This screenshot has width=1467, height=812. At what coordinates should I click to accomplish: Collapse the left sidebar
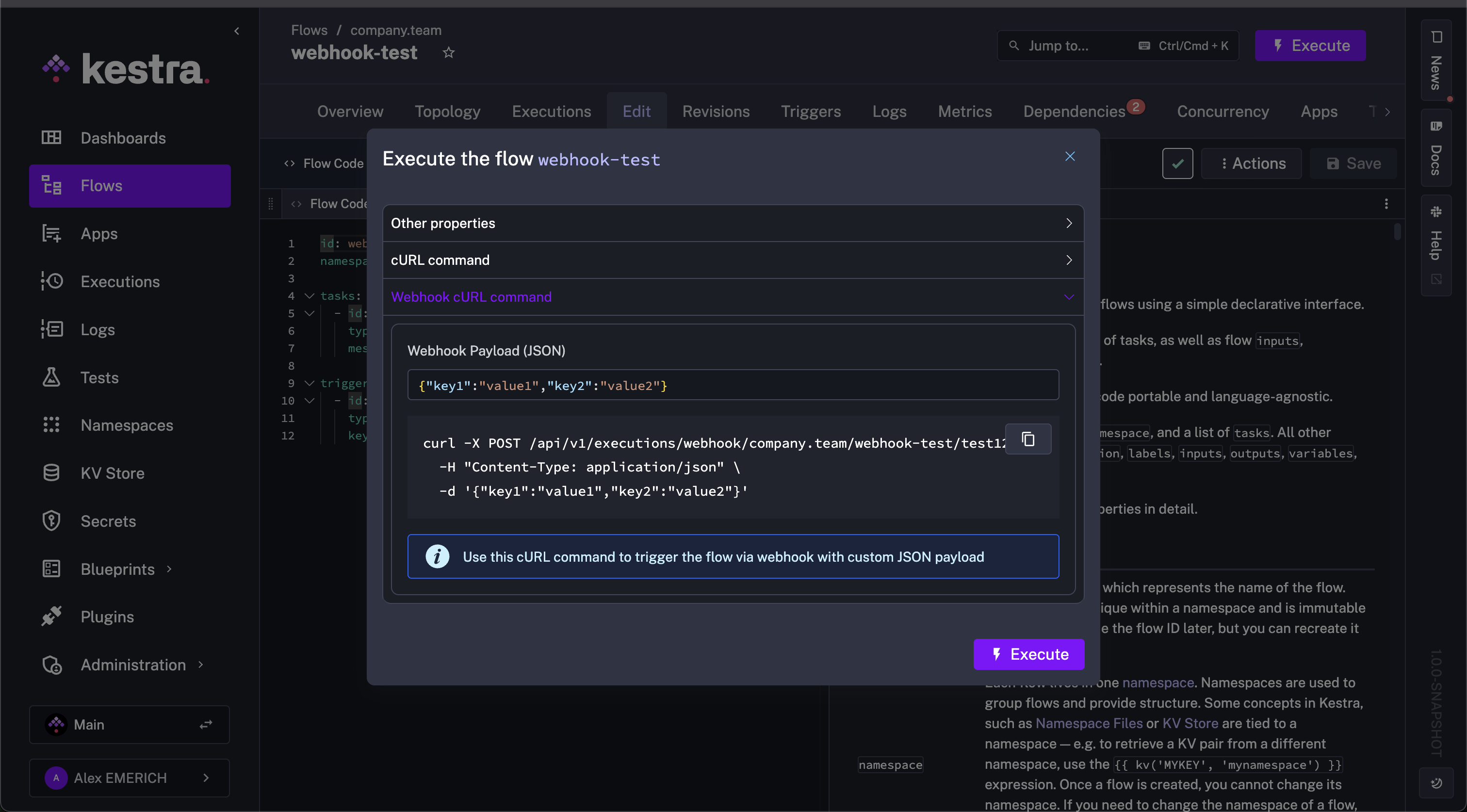[237, 31]
